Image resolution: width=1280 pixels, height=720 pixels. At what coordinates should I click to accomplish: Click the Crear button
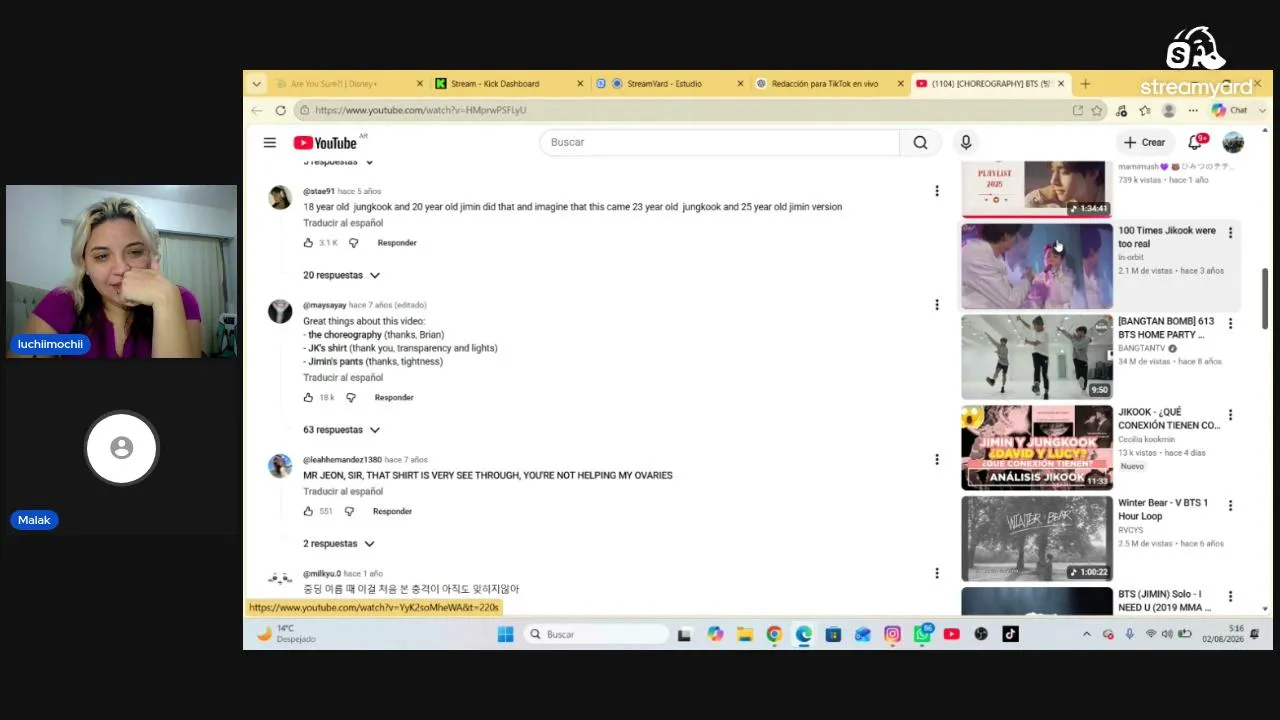pos(1144,142)
